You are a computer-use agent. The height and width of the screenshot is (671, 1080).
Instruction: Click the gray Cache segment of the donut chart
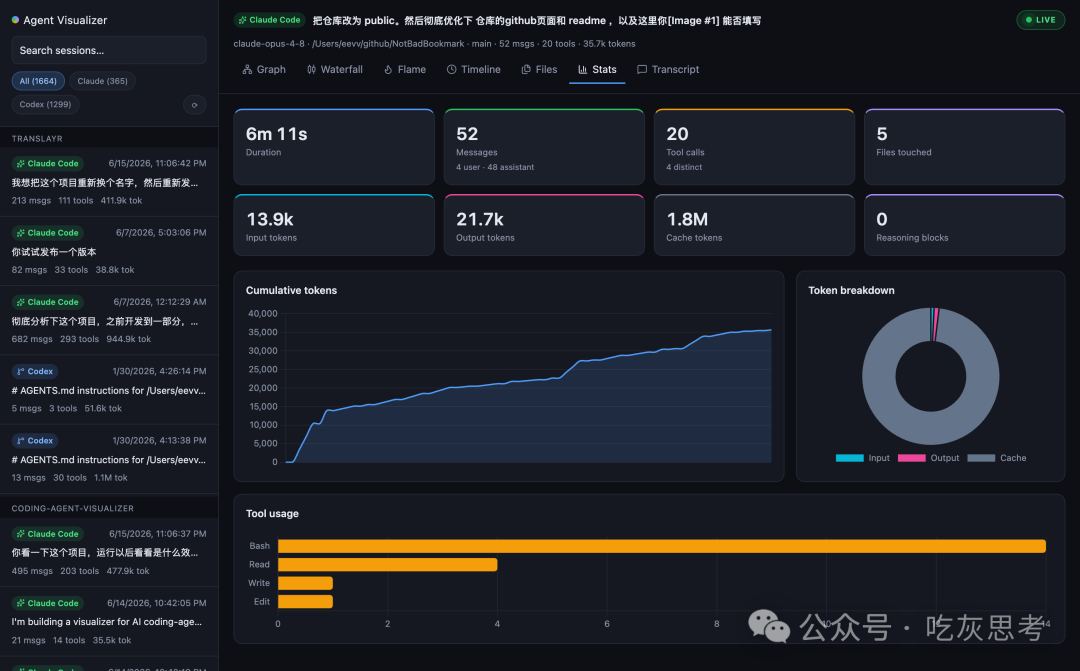coord(931,429)
